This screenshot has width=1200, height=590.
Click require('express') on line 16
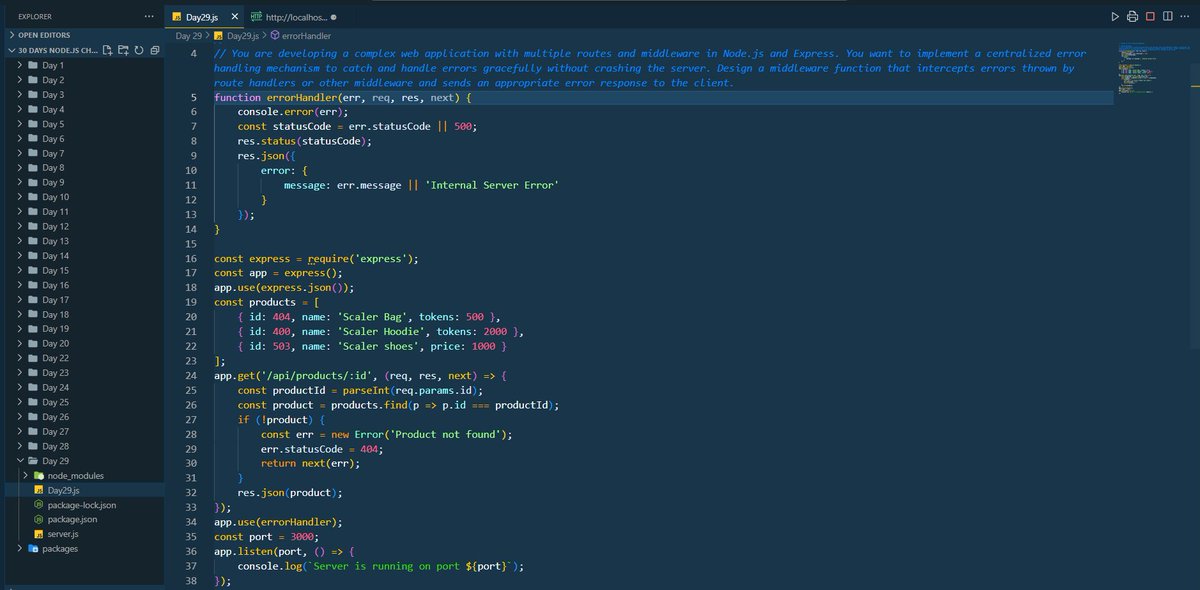click(361, 259)
